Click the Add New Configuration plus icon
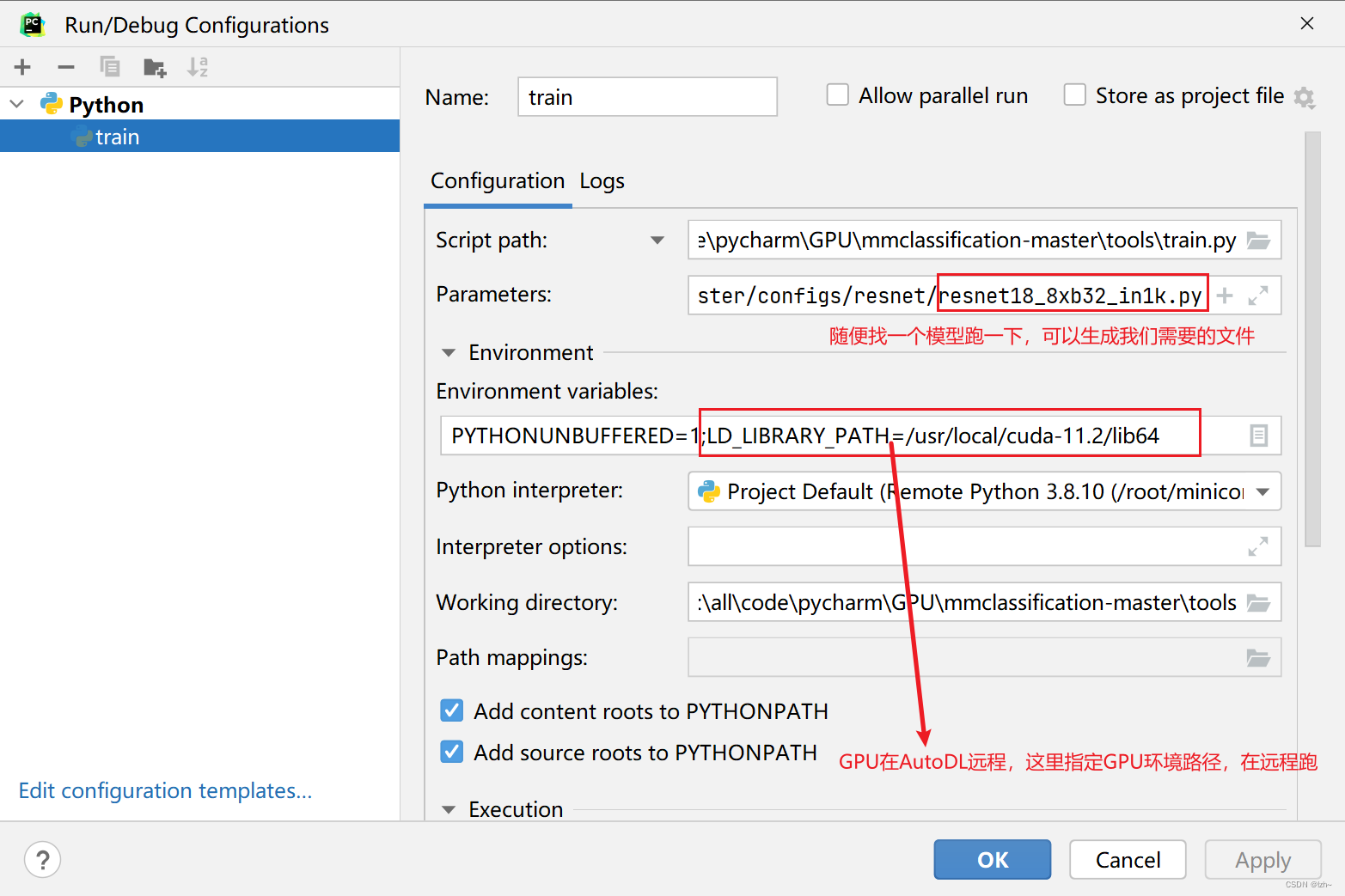Viewport: 1345px width, 896px height. pyautogui.click(x=22, y=67)
